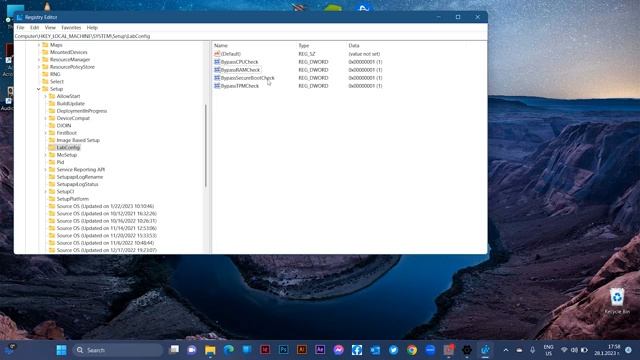Expand the DeviceCompat key
The image size is (640, 360).
[x=45, y=118]
